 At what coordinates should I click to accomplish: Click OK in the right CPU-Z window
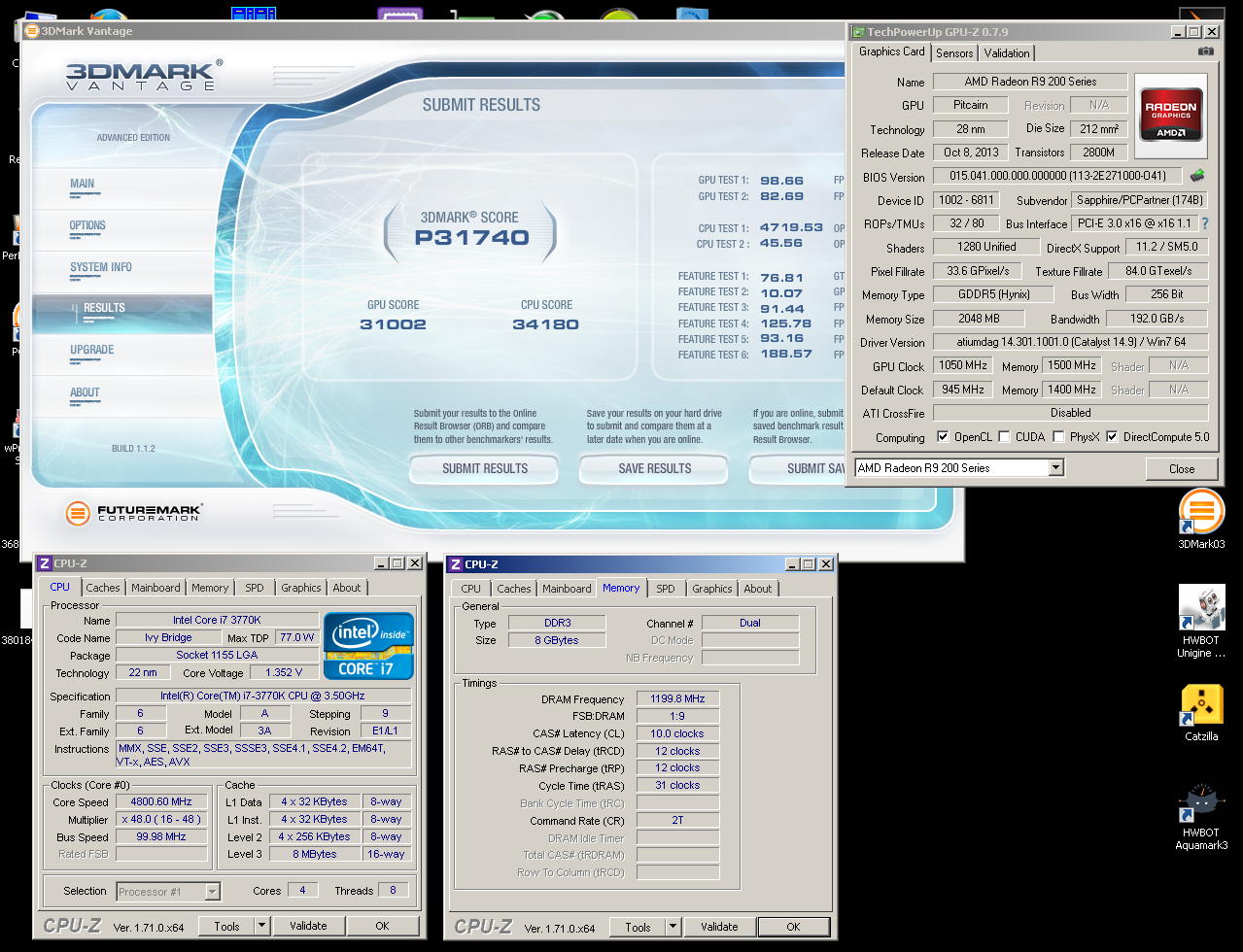[794, 927]
